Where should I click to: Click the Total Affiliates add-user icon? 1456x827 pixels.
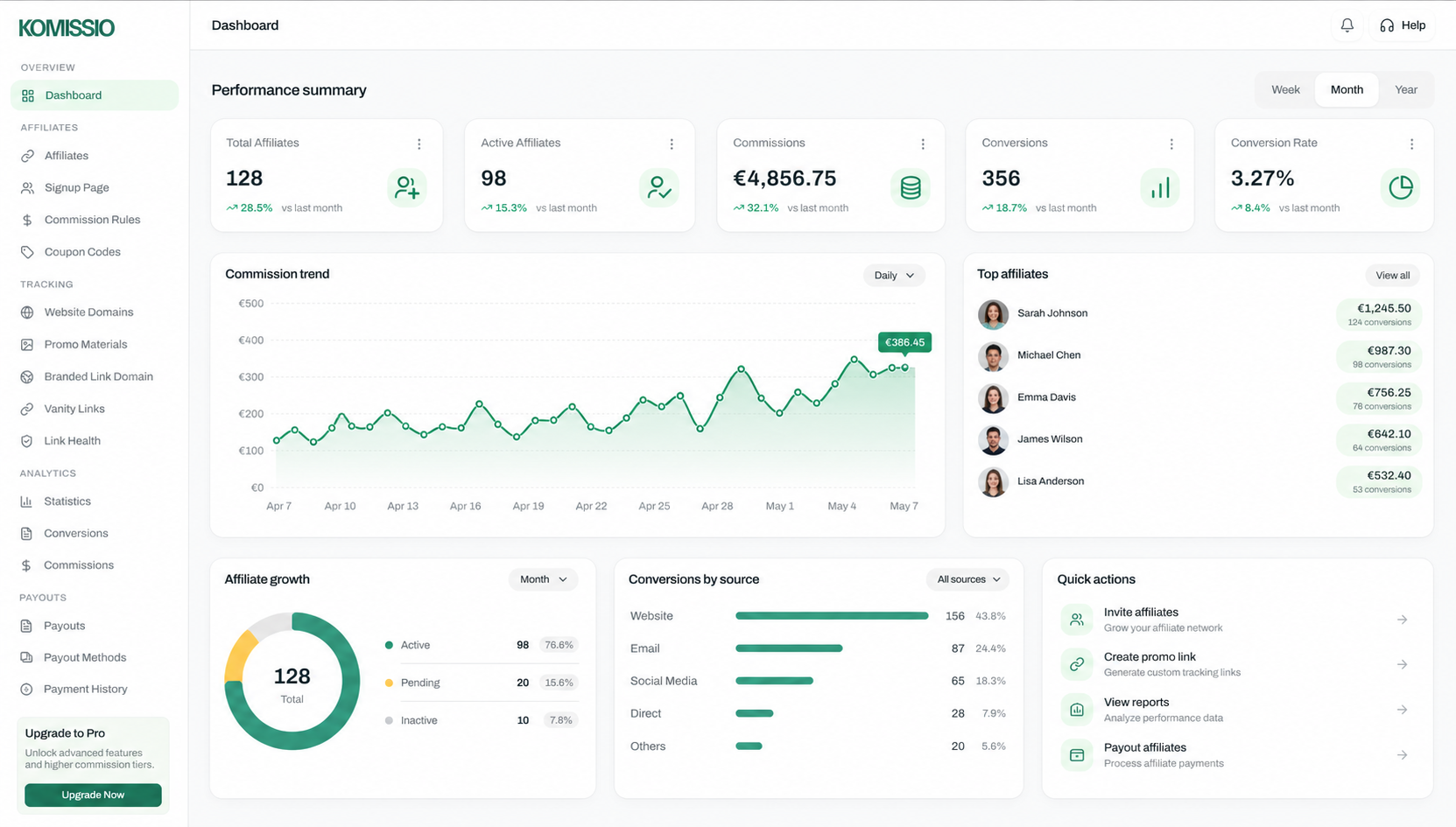tap(406, 187)
